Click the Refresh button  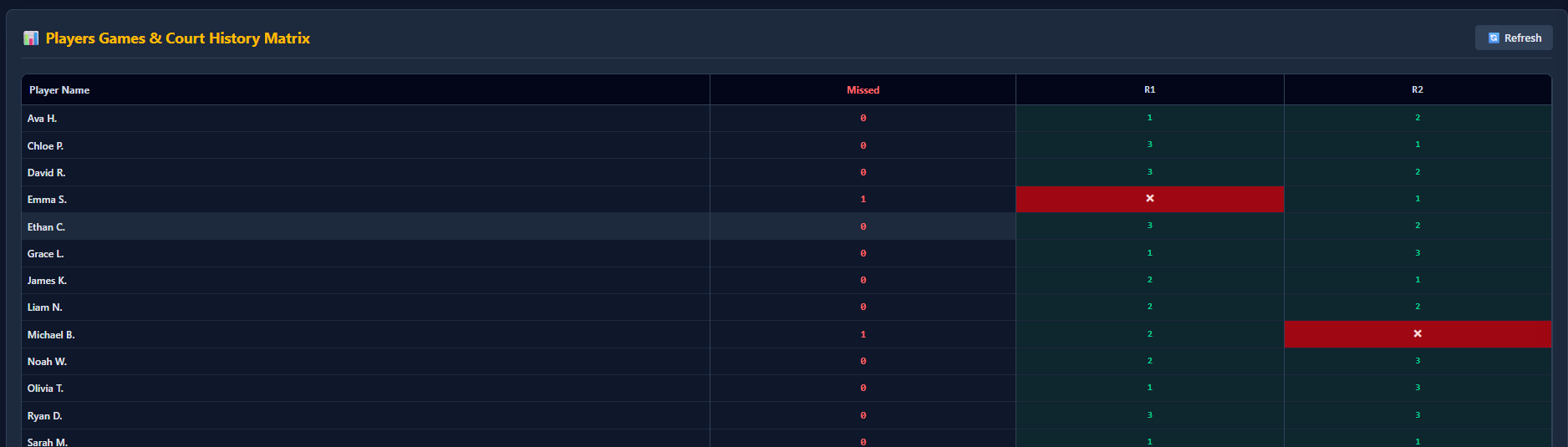coord(1514,38)
